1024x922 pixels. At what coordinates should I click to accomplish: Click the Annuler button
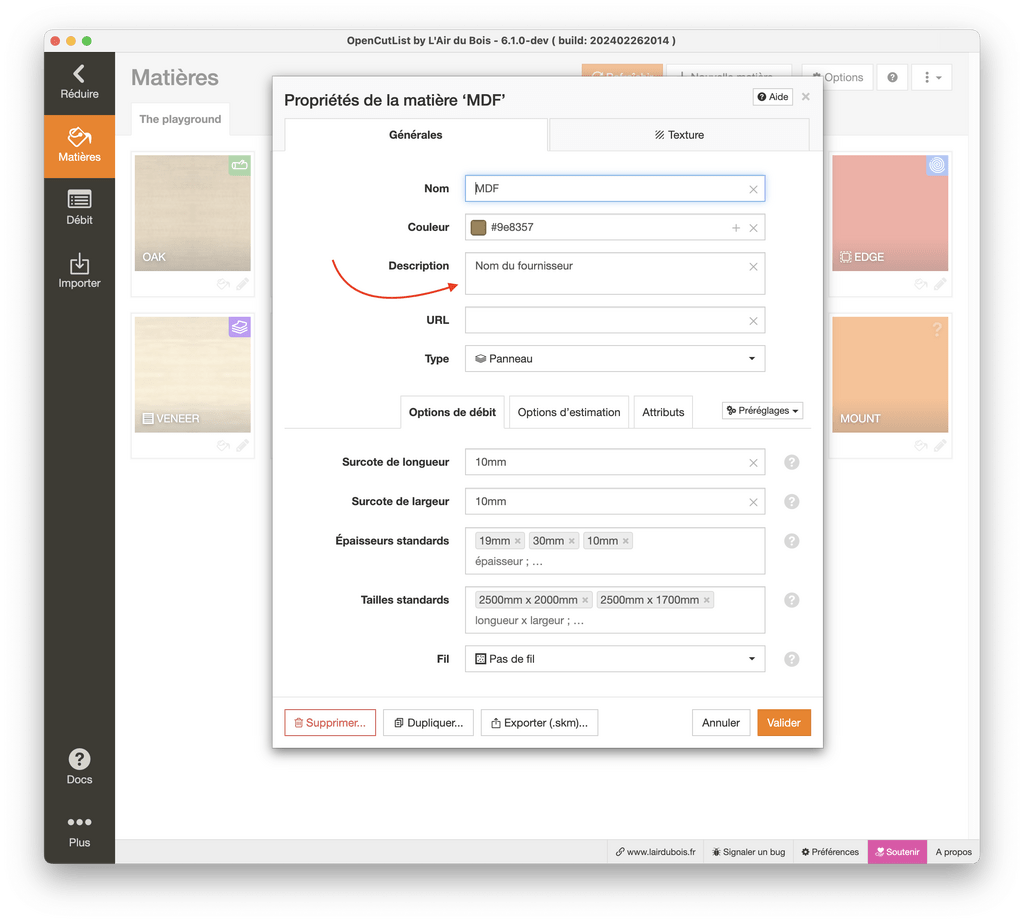721,723
